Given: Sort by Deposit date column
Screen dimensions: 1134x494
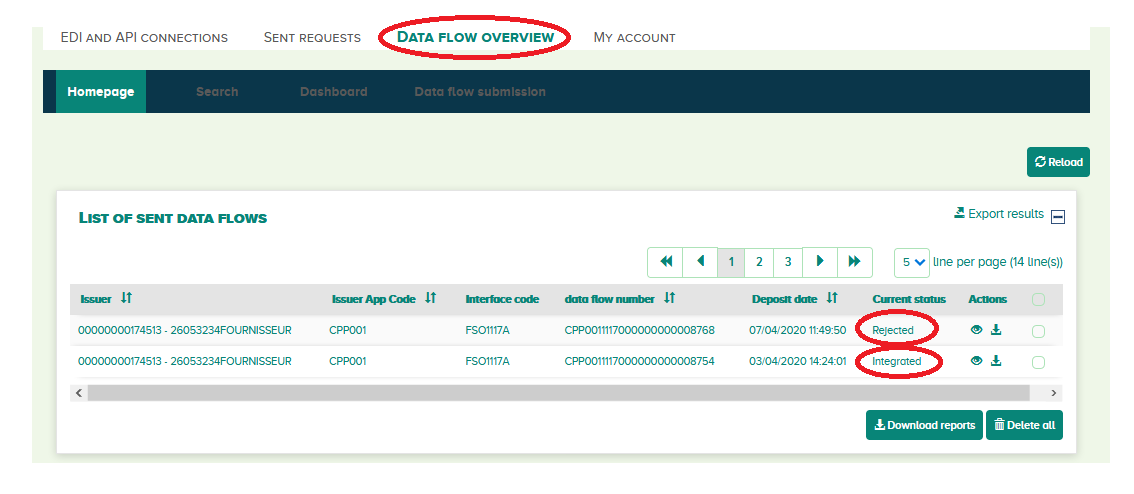Looking at the screenshot, I should tap(832, 299).
